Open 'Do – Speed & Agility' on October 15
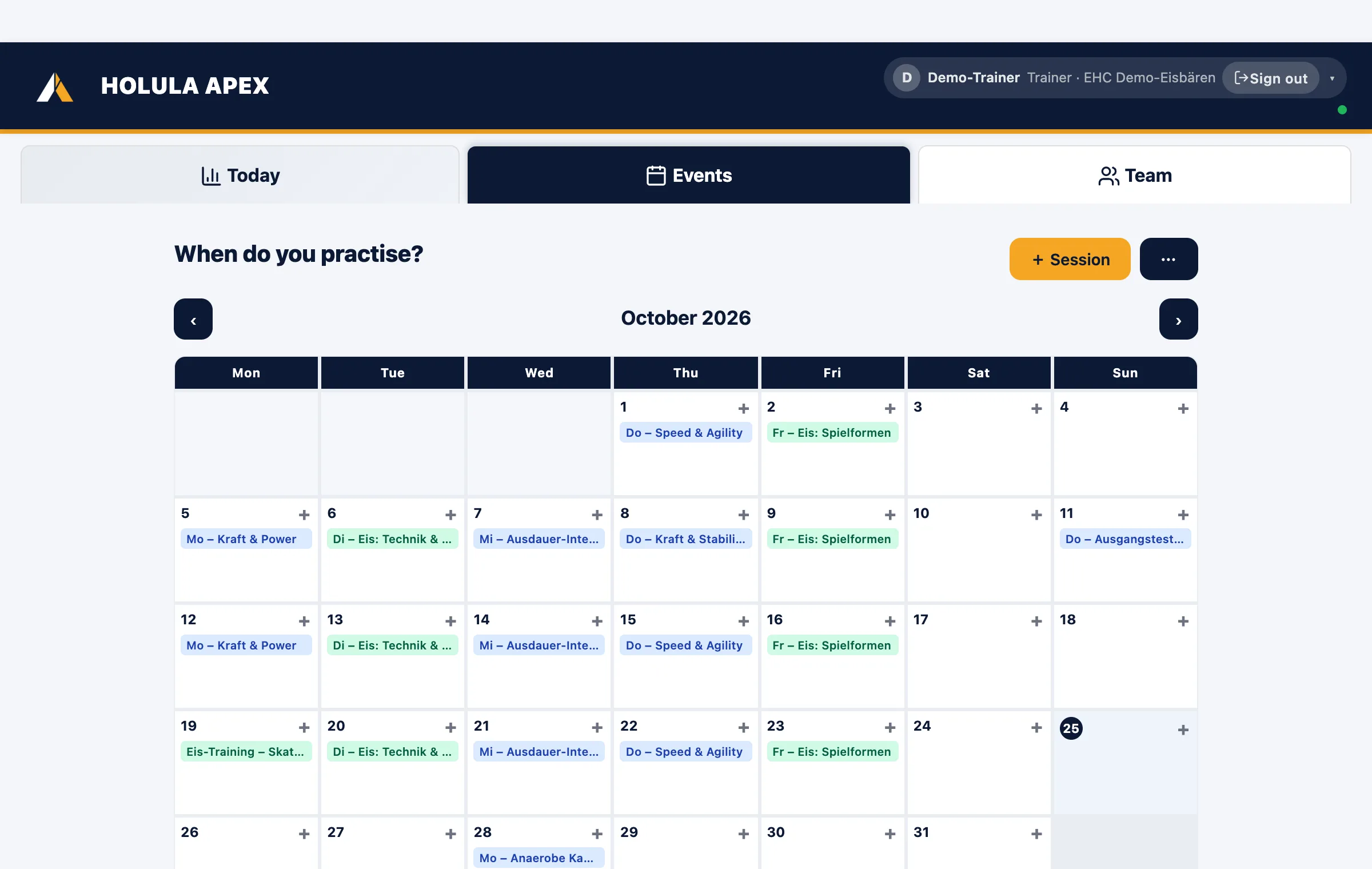Image resolution: width=1372 pixels, height=869 pixels. click(x=685, y=645)
